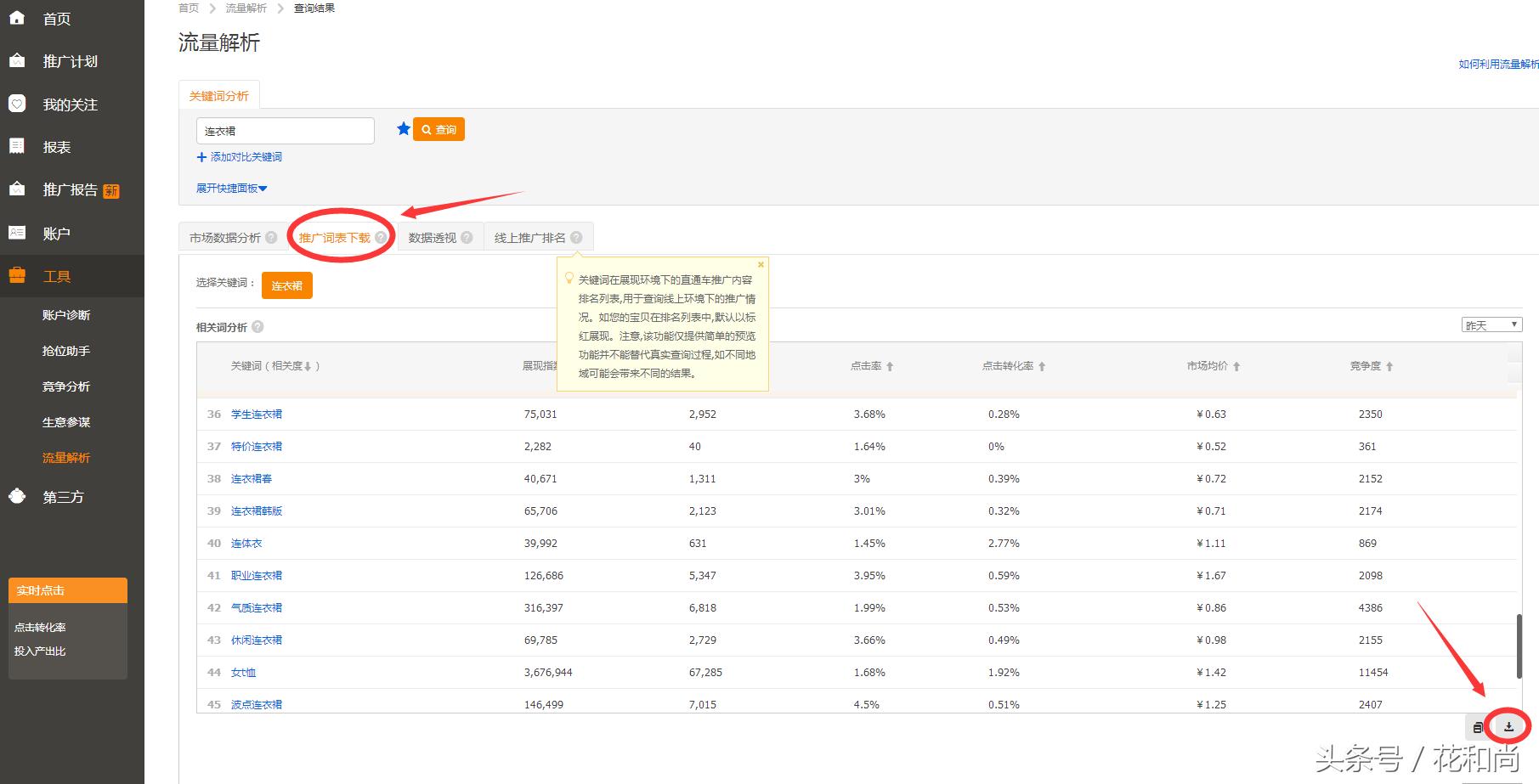Click the 第三方 icon in sidebar

17,496
